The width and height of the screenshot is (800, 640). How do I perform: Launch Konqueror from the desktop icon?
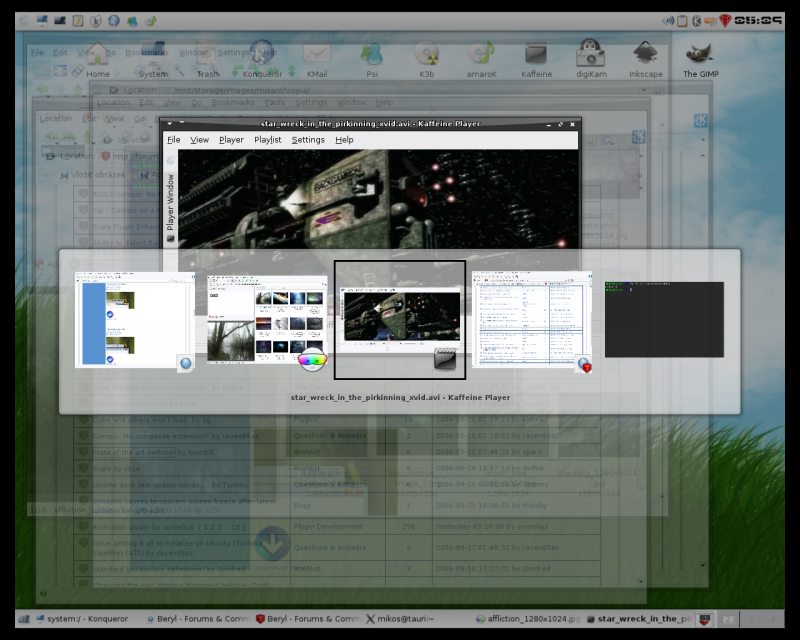[x=262, y=60]
